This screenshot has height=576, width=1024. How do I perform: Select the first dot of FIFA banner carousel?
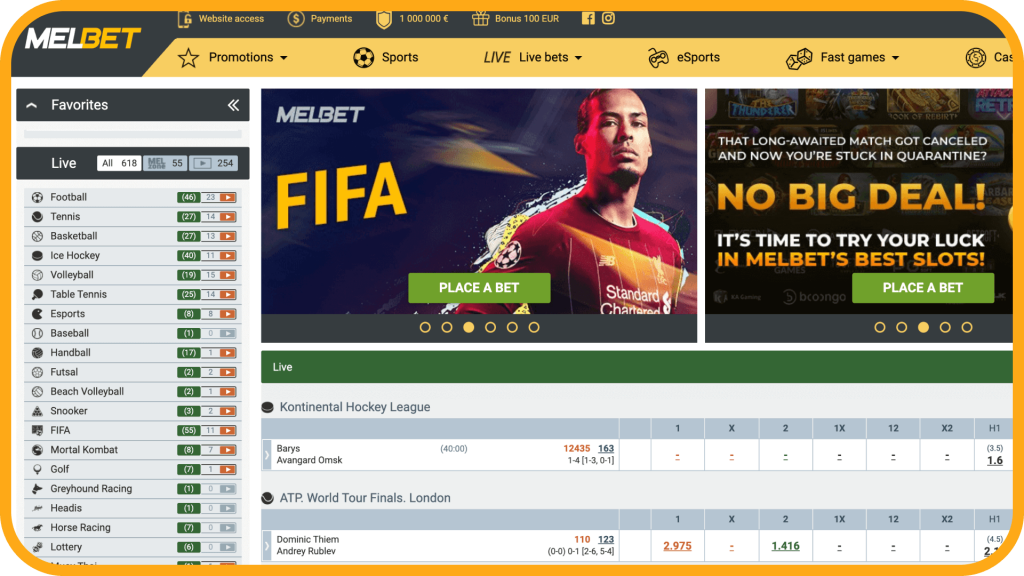tap(425, 327)
